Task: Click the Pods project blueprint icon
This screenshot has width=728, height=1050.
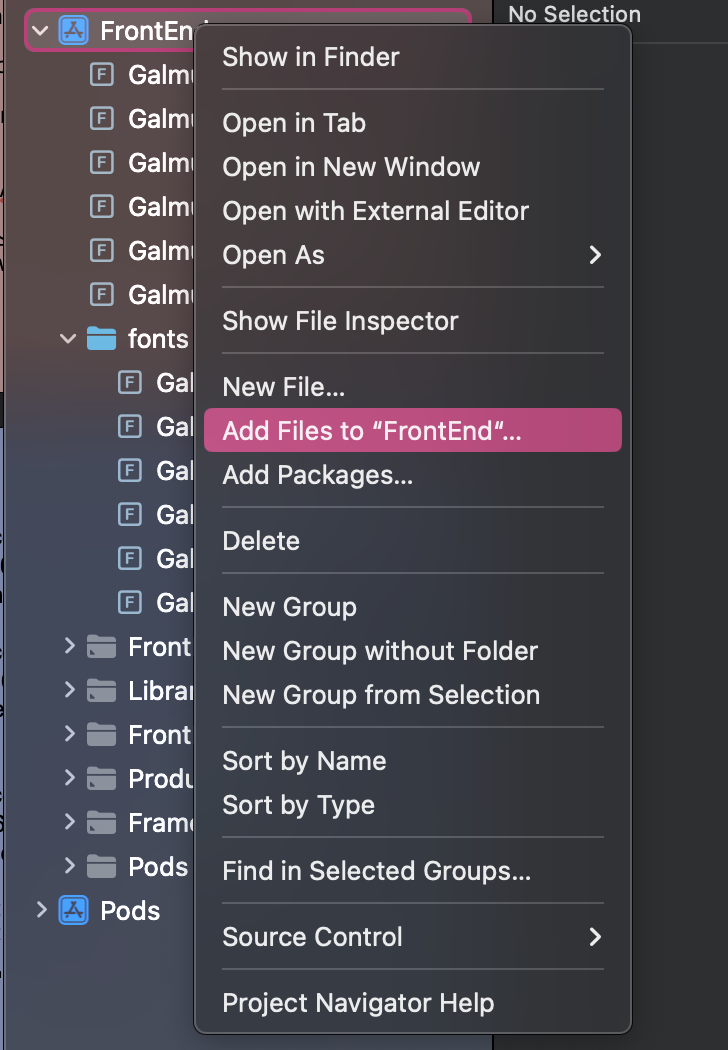Action: (73, 911)
